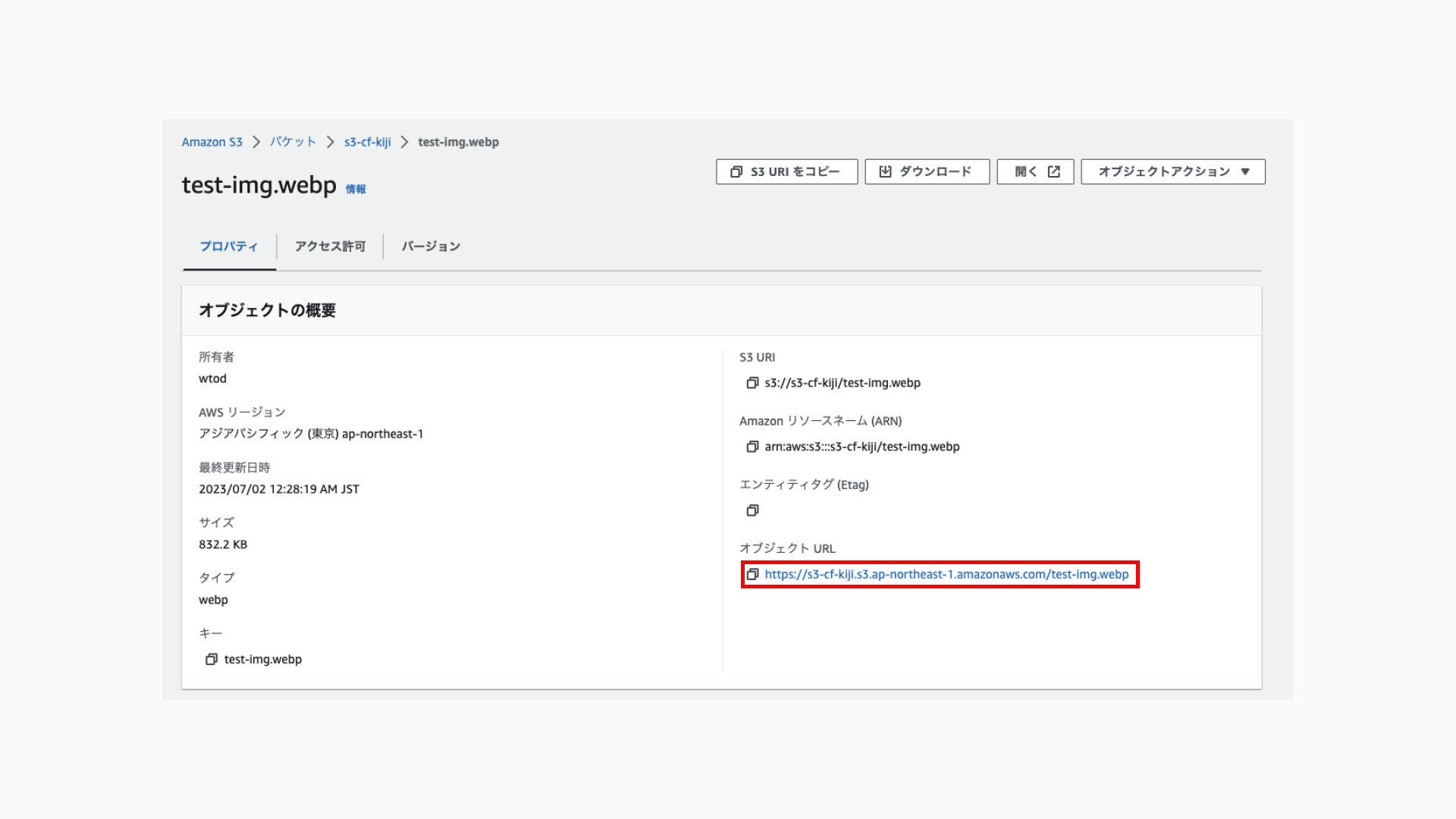
Task: Copy the Etag value using its icon
Action: click(752, 510)
